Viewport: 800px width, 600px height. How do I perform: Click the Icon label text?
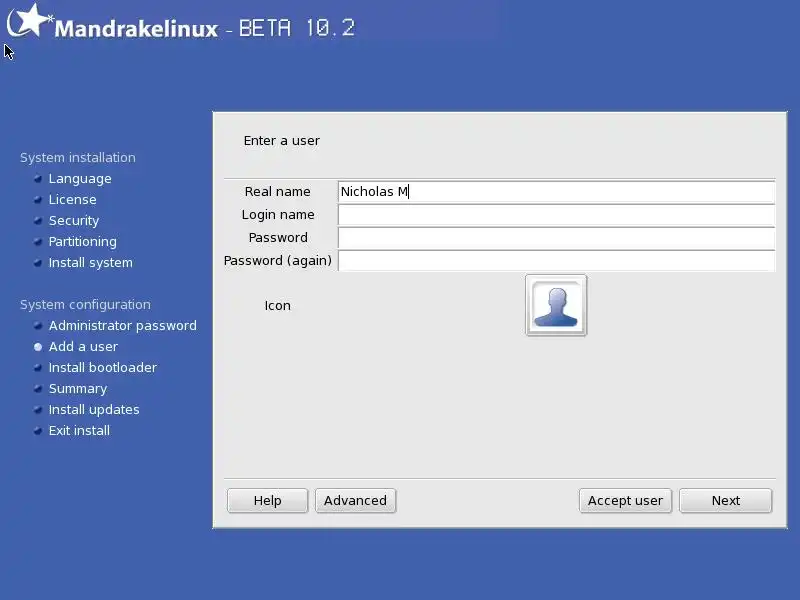coord(278,305)
